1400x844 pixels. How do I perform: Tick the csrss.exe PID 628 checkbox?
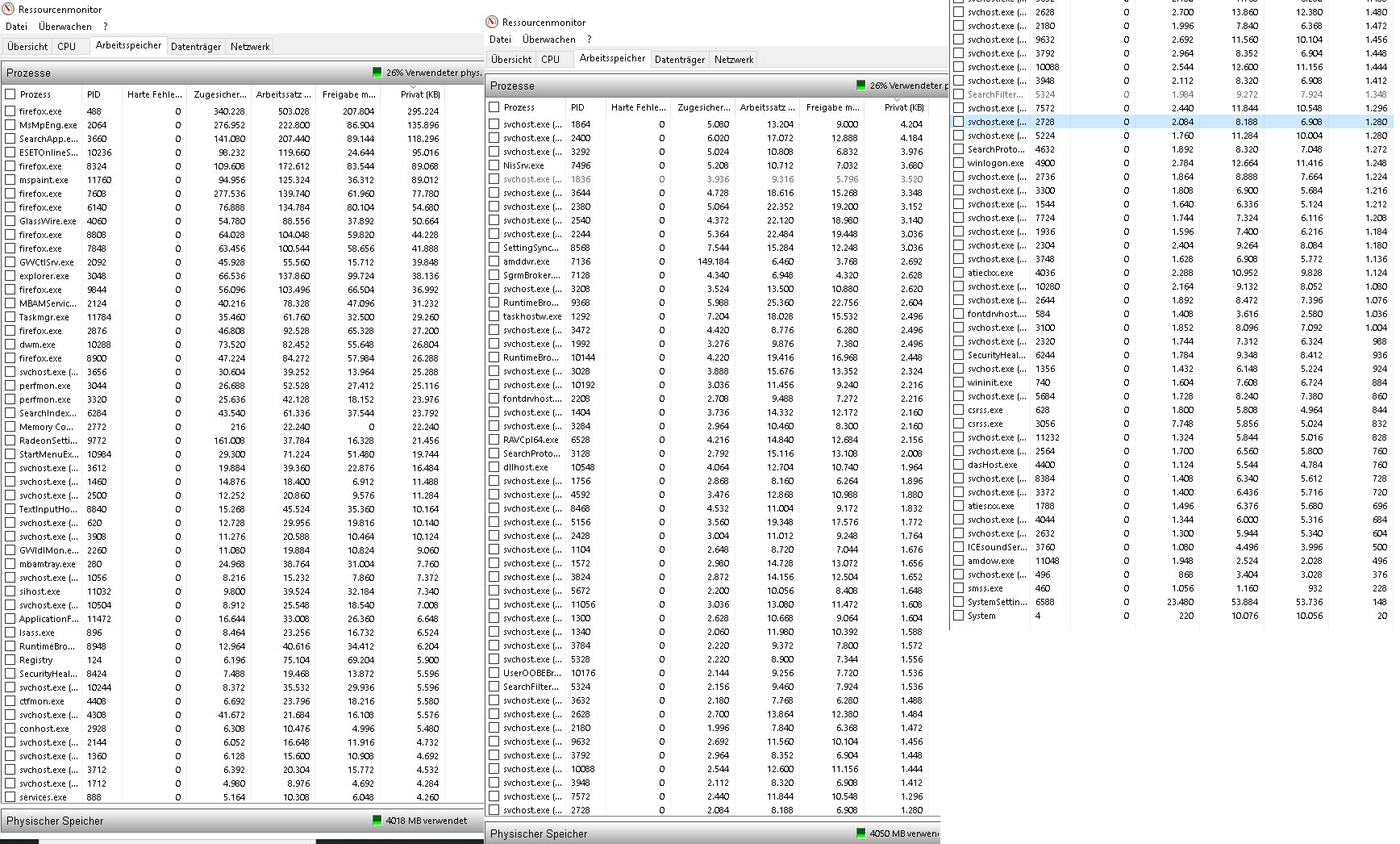[x=959, y=410]
